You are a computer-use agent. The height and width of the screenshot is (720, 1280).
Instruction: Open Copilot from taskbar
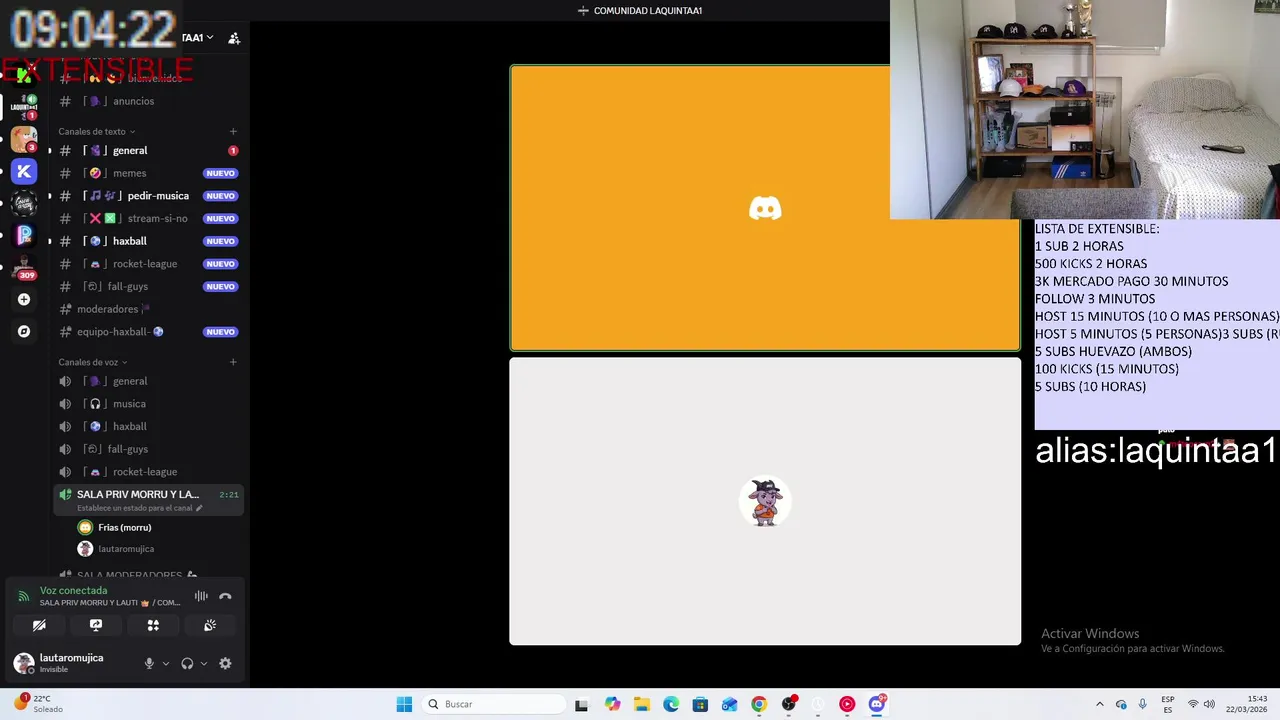pos(612,704)
